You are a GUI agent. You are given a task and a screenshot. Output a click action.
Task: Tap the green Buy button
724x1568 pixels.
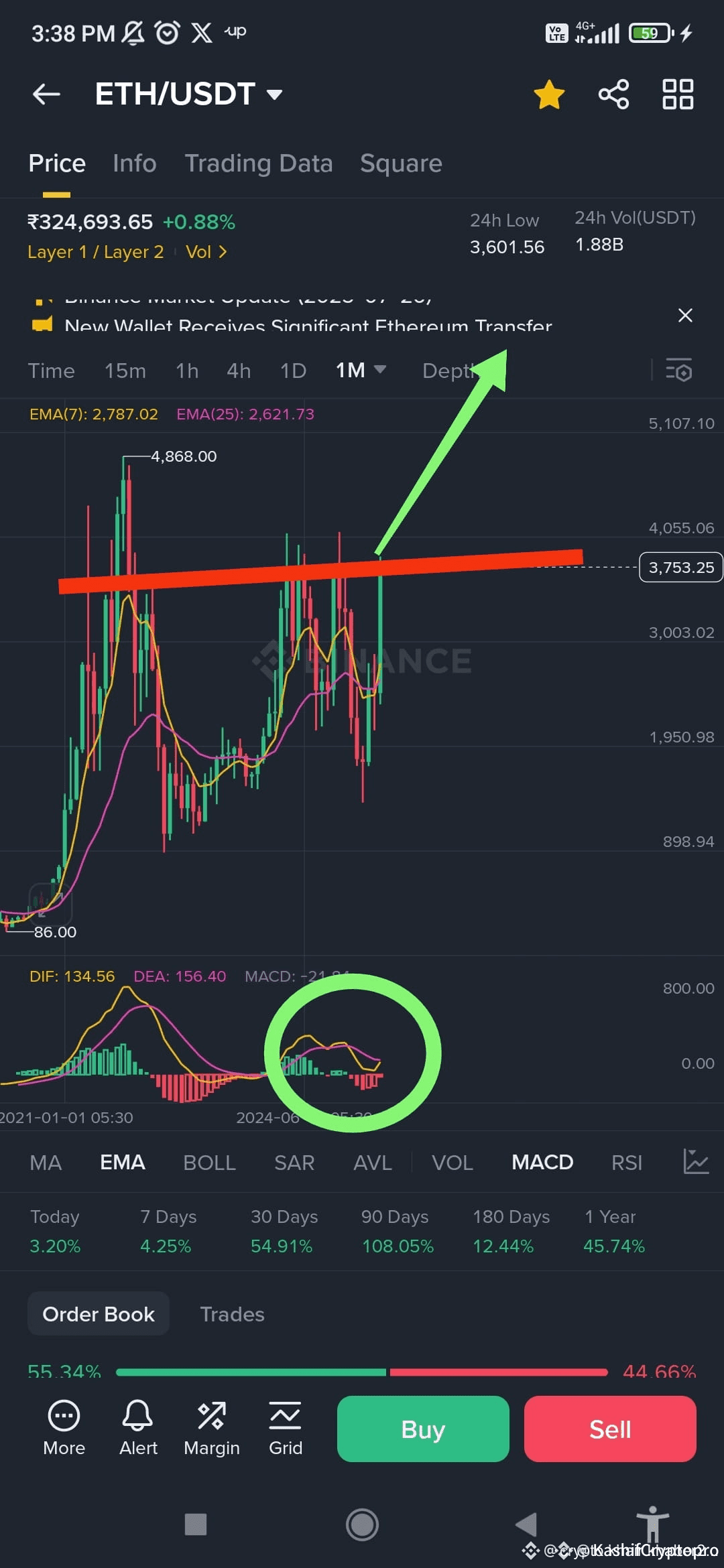[423, 1429]
